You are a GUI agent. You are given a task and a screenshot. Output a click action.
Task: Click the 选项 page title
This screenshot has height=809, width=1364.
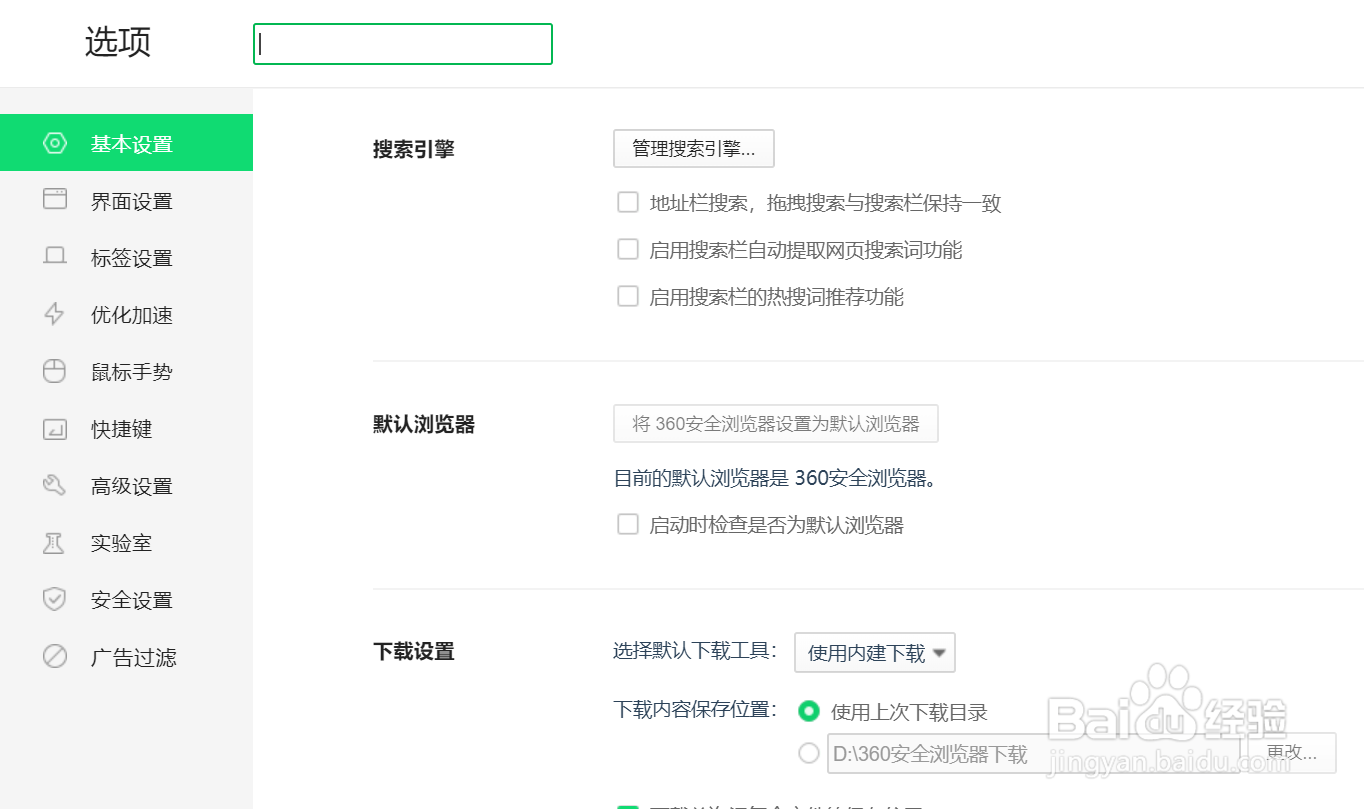[x=118, y=42]
